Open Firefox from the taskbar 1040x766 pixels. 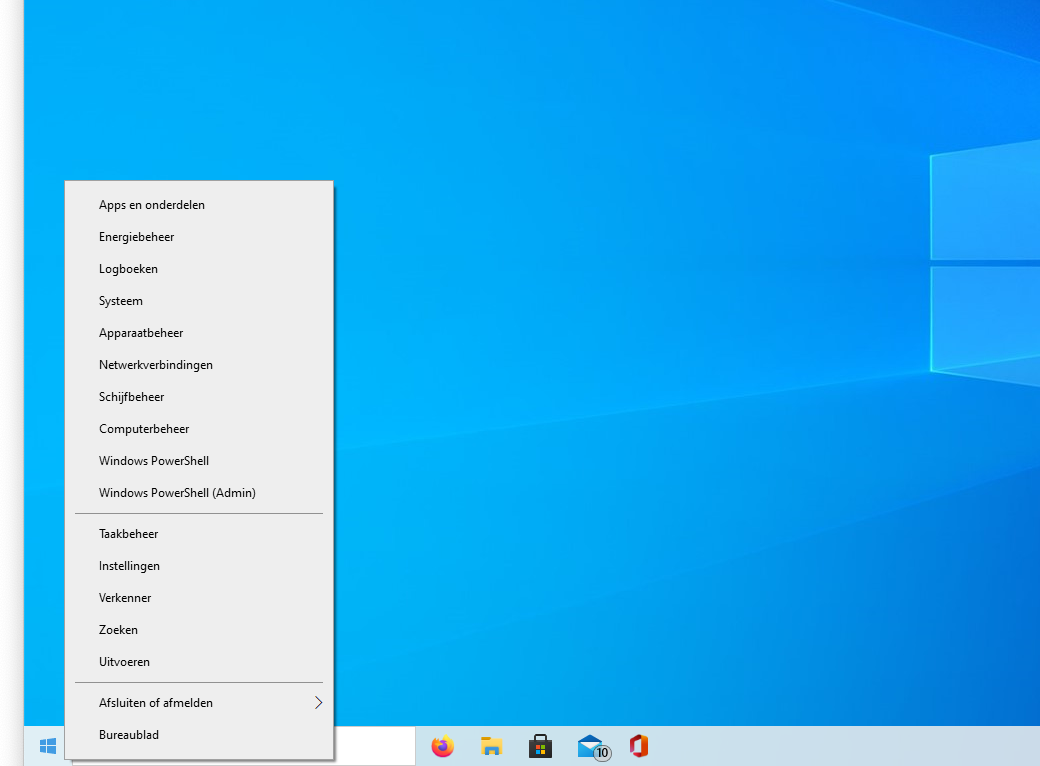point(442,746)
